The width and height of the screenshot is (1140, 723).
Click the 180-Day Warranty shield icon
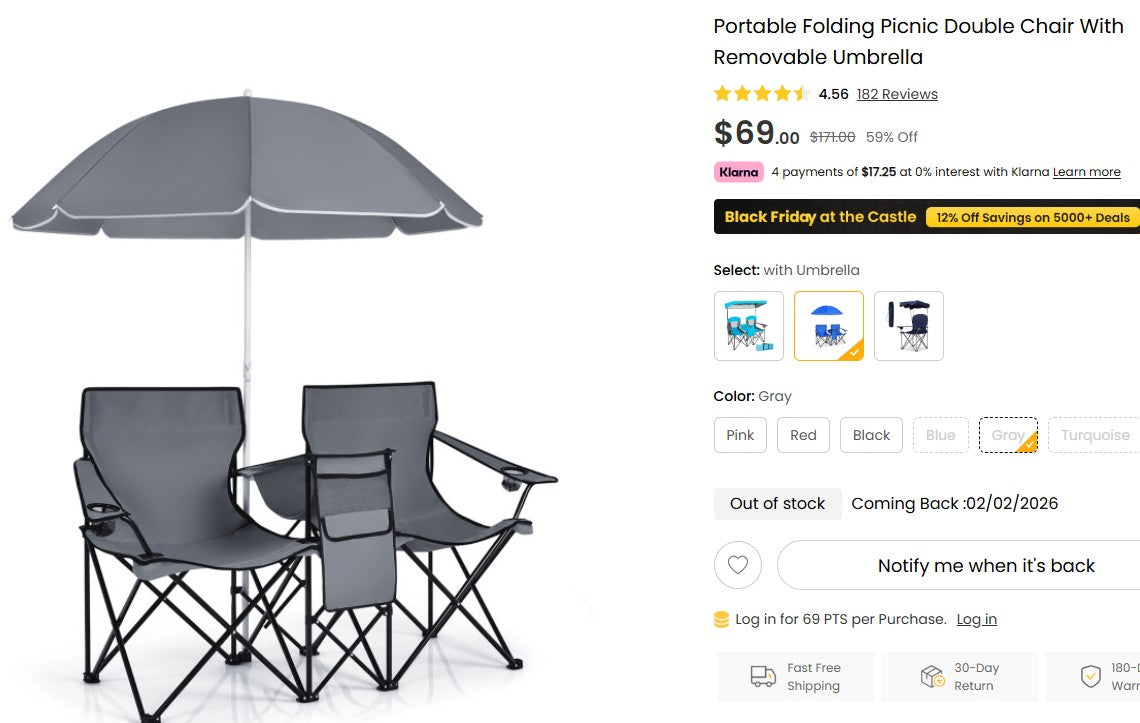tap(1089, 676)
